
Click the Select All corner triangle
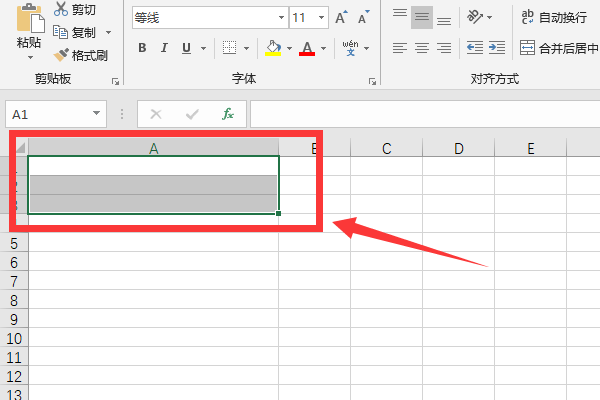pyautogui.click(x=21, y=148)
